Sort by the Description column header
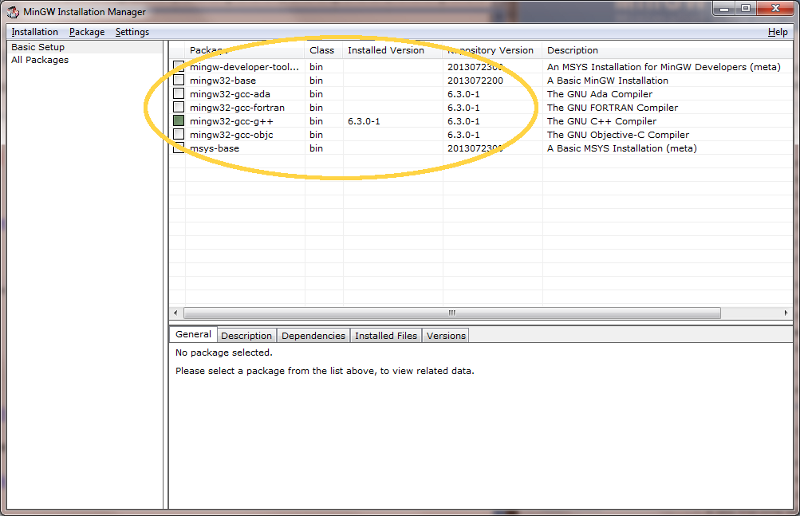The width and height of the screenshot is (800, 516). click(x=667, y=50)
